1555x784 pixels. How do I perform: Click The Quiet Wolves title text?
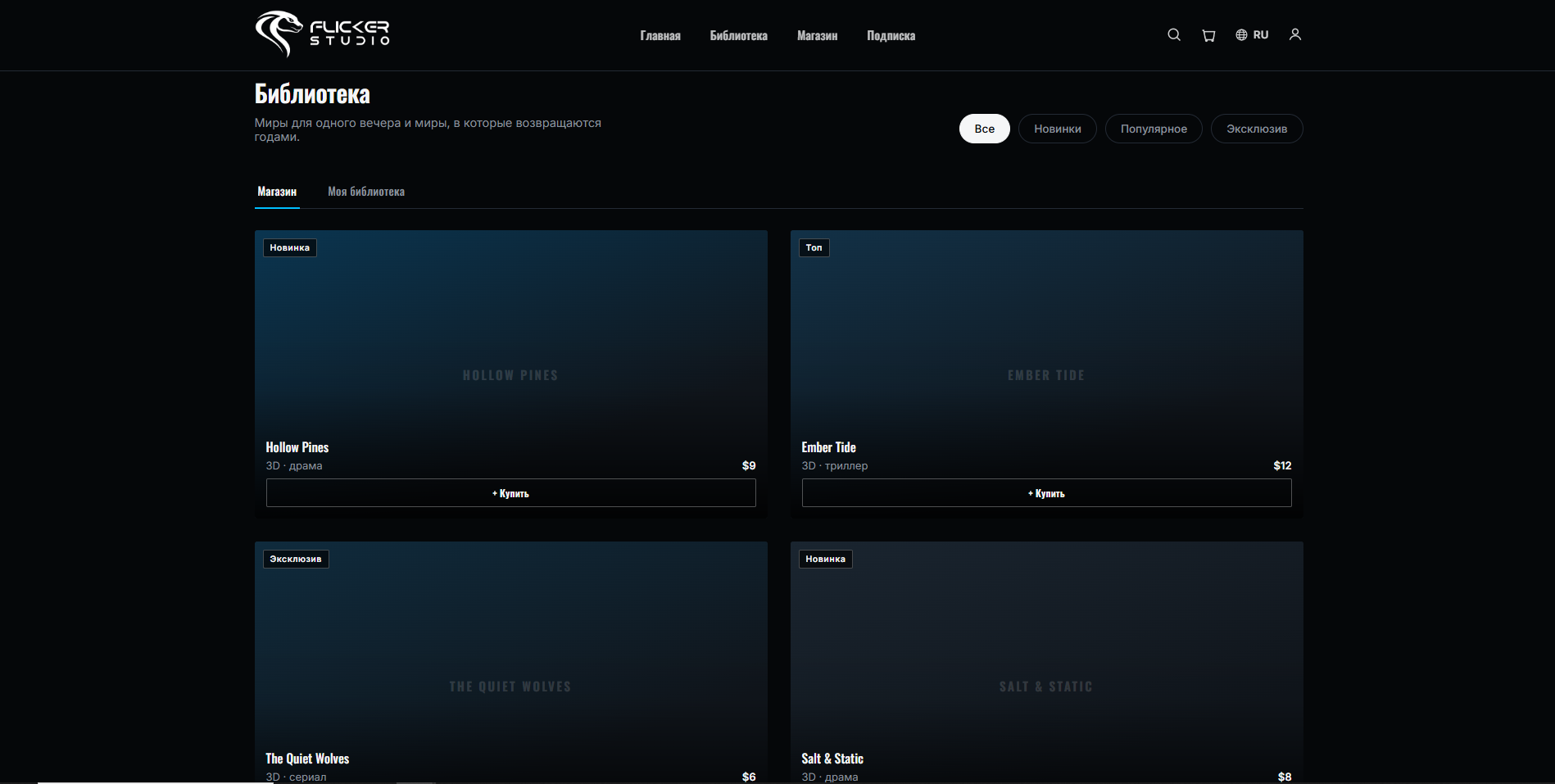307,759
